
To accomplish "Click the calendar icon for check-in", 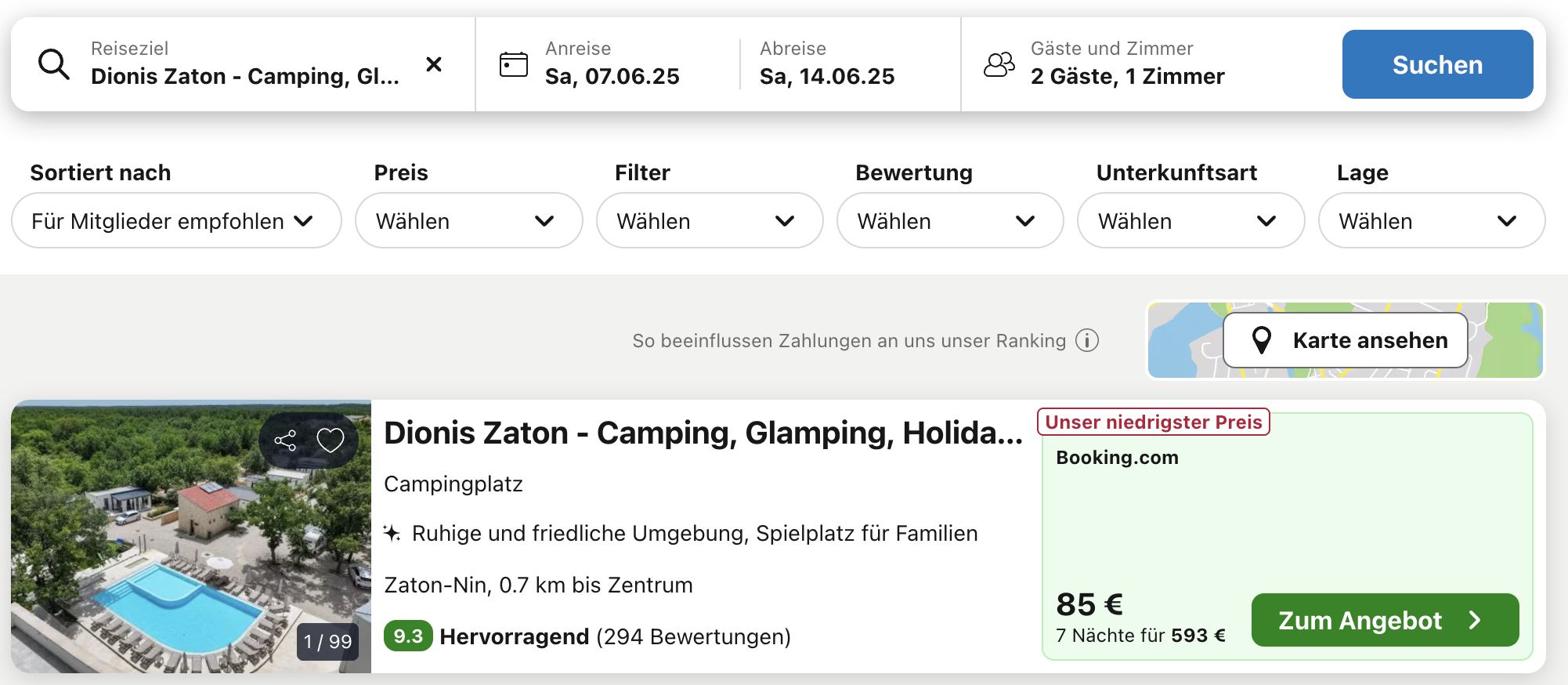I will coord(514,64).
